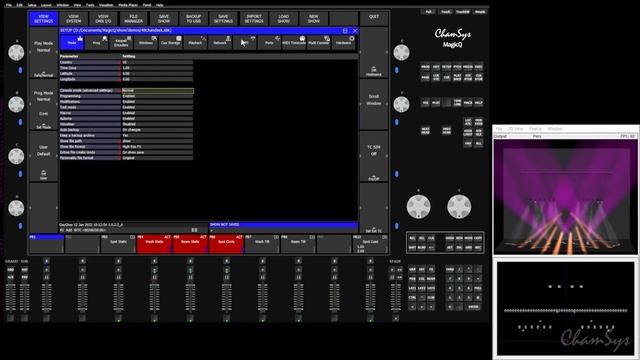Click encoder wheel A

[x=16, y=53]
